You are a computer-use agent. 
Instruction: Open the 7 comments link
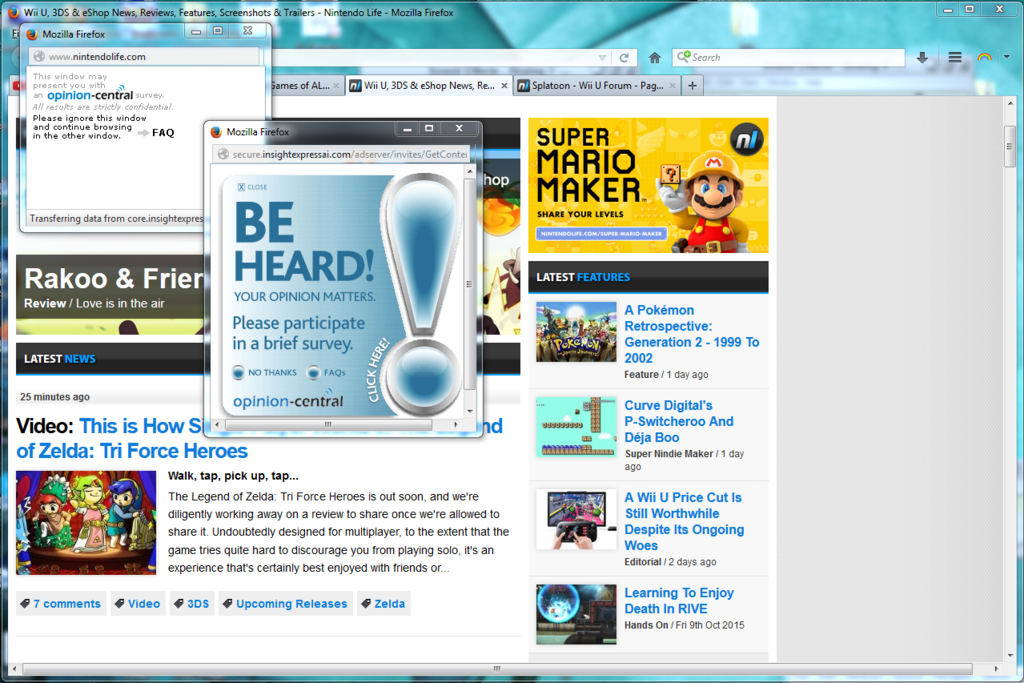[x=60, y=604]
